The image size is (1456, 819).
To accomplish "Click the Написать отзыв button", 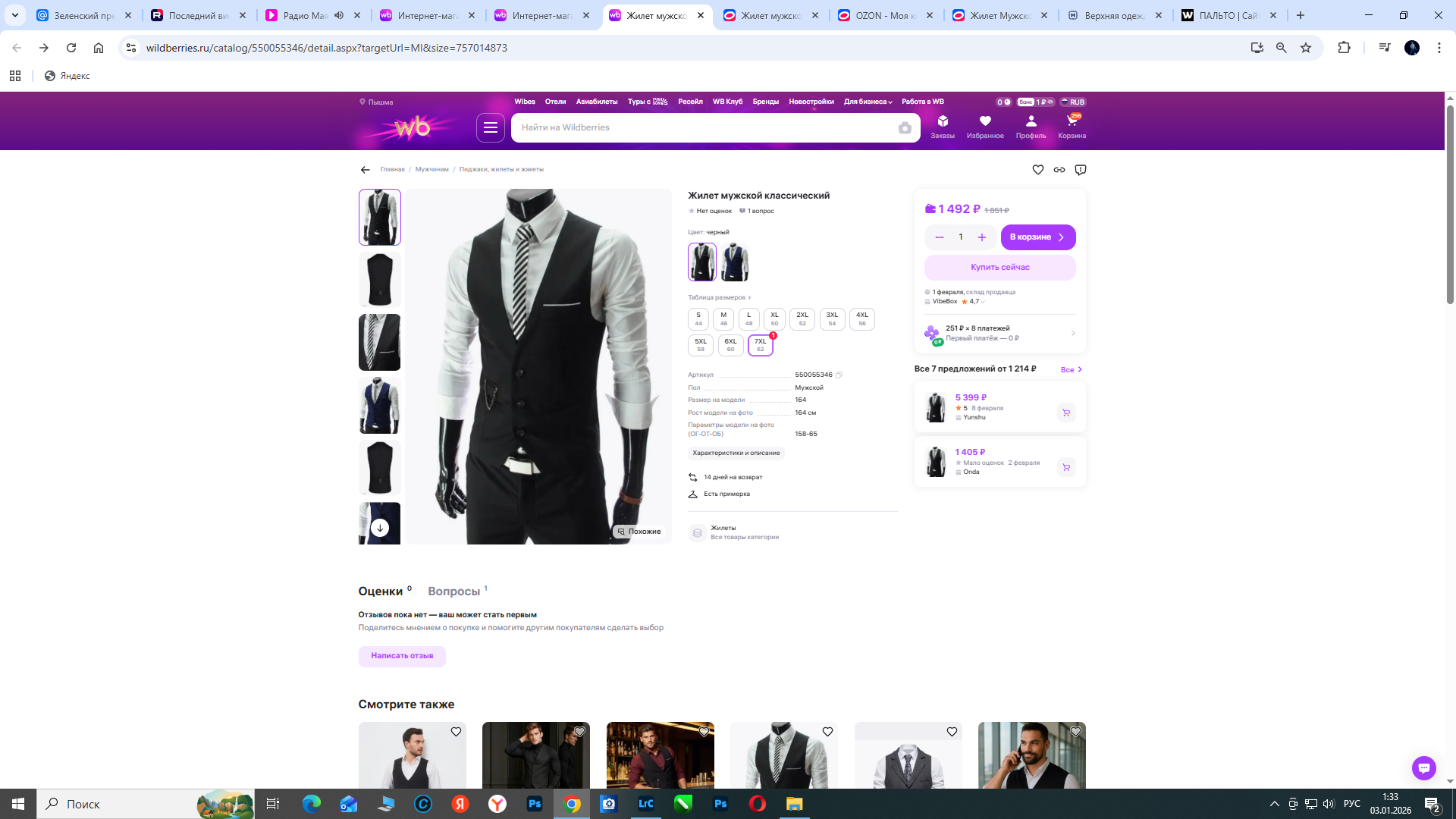I will coord(402,656).
